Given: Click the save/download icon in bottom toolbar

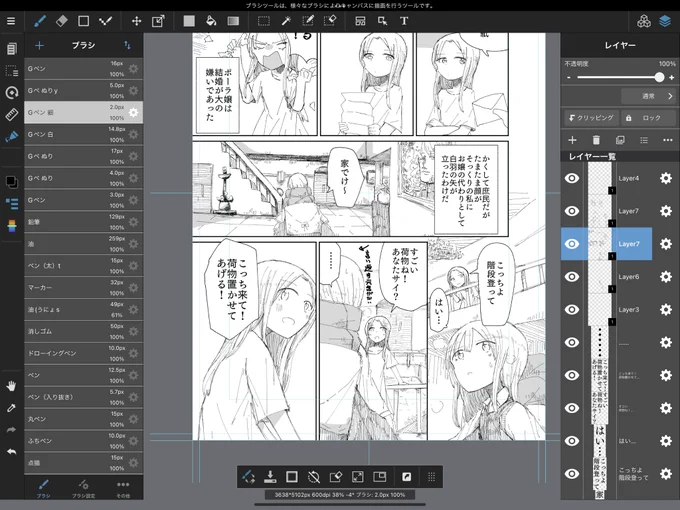Looking at the screenshot, I should pyautogui.click(x=270, y=477).
